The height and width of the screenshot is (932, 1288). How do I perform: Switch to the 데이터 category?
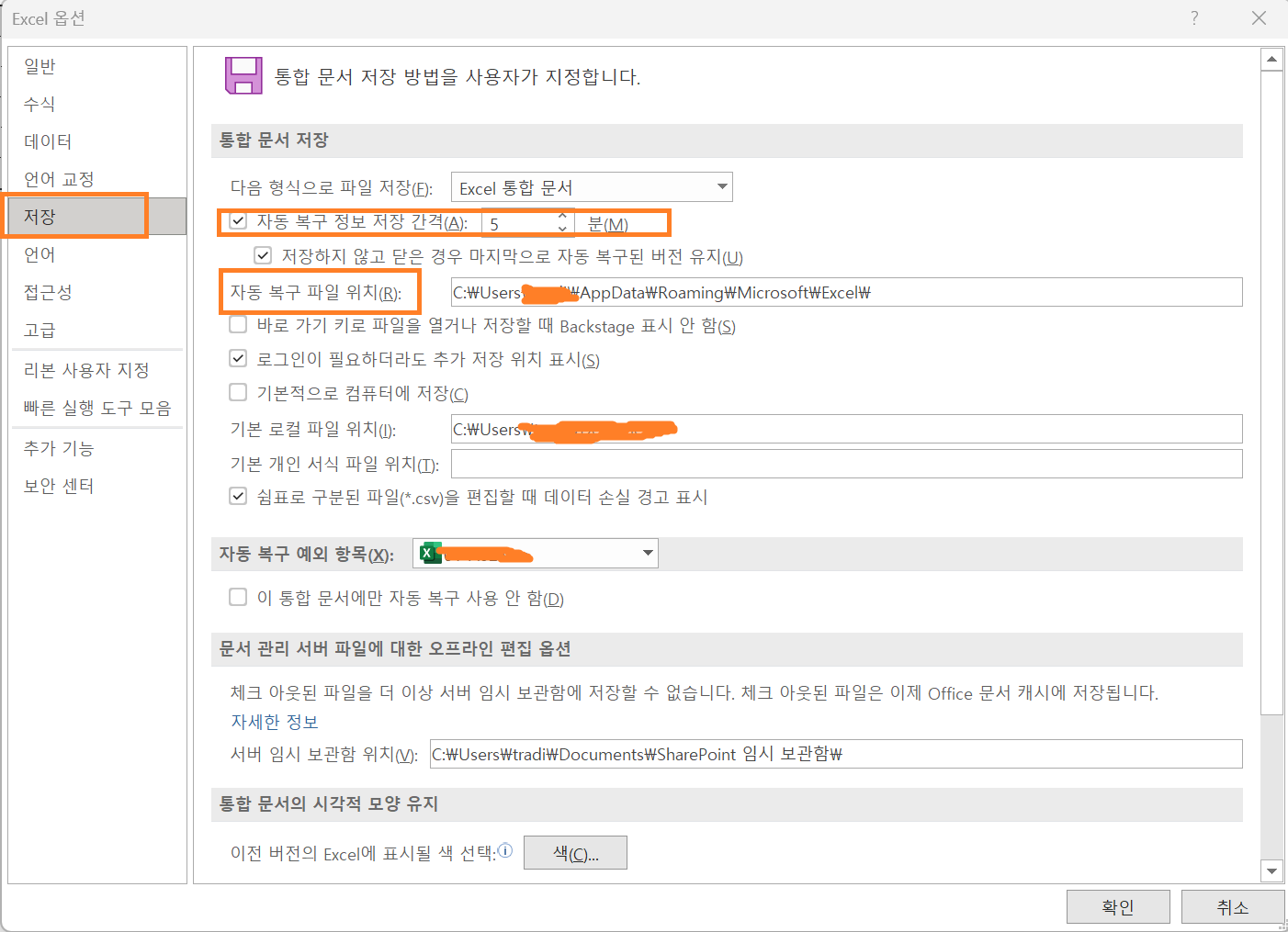[x=48, y=141]
